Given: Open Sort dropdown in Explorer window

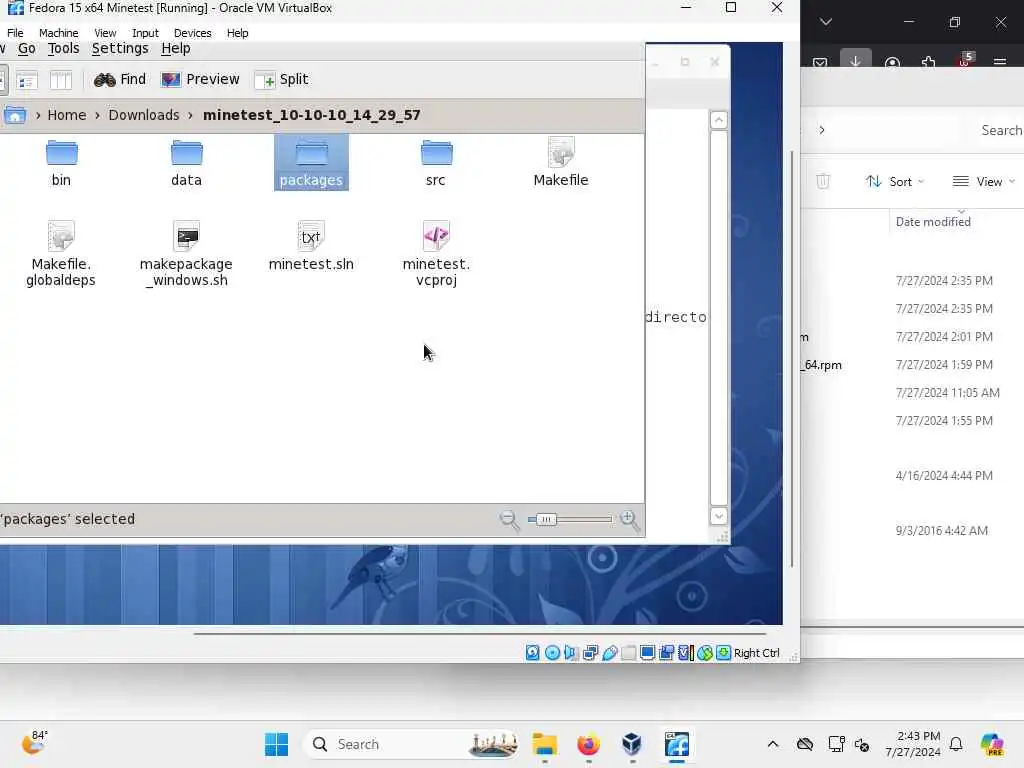Looking at the screenshot, I should pos(894,182).
